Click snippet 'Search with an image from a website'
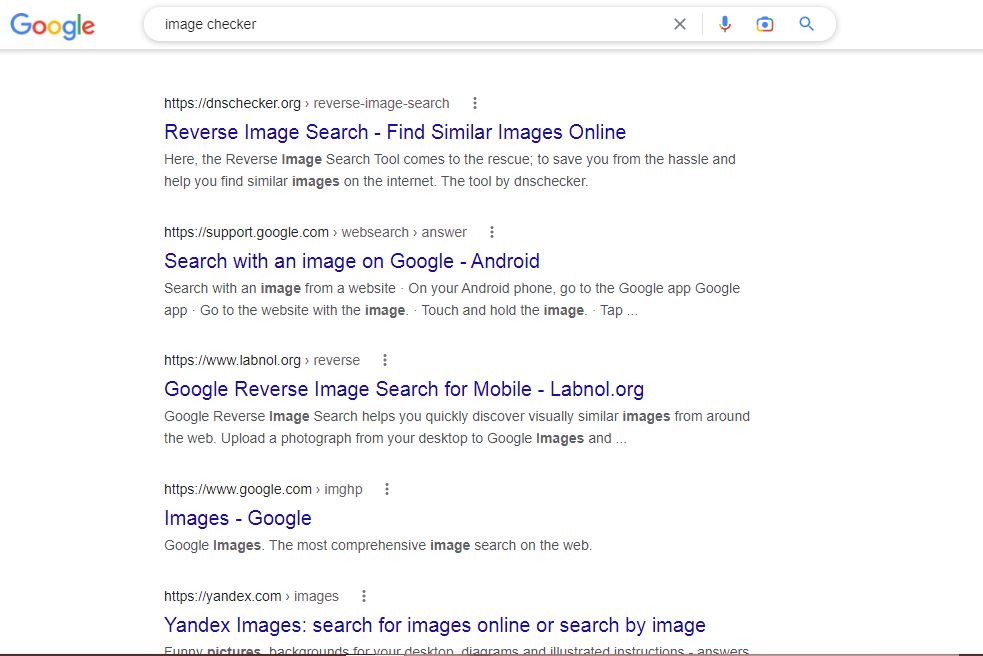The width and height of the screenshot is (983, 656). click(x=452, y=299)
